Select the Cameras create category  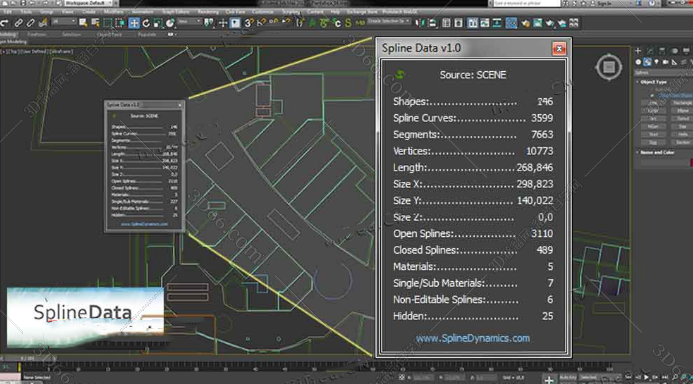tap(666, 62)
